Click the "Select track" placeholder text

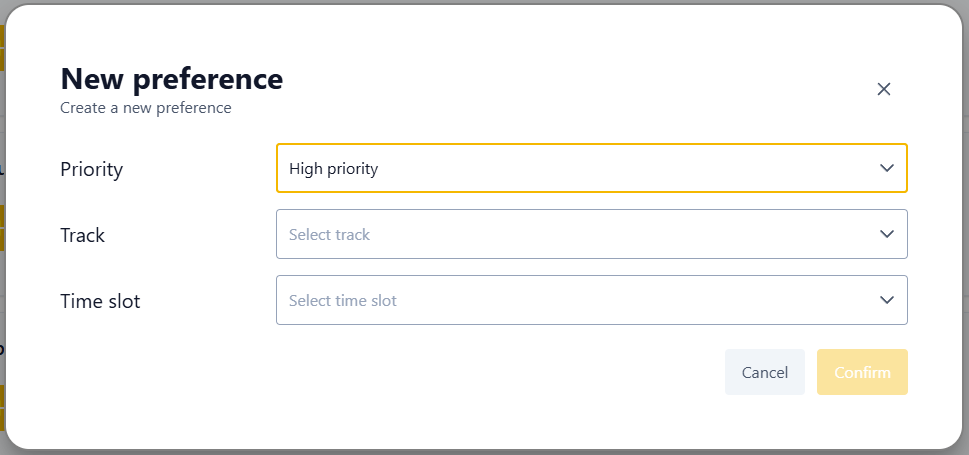click(329, 234)
